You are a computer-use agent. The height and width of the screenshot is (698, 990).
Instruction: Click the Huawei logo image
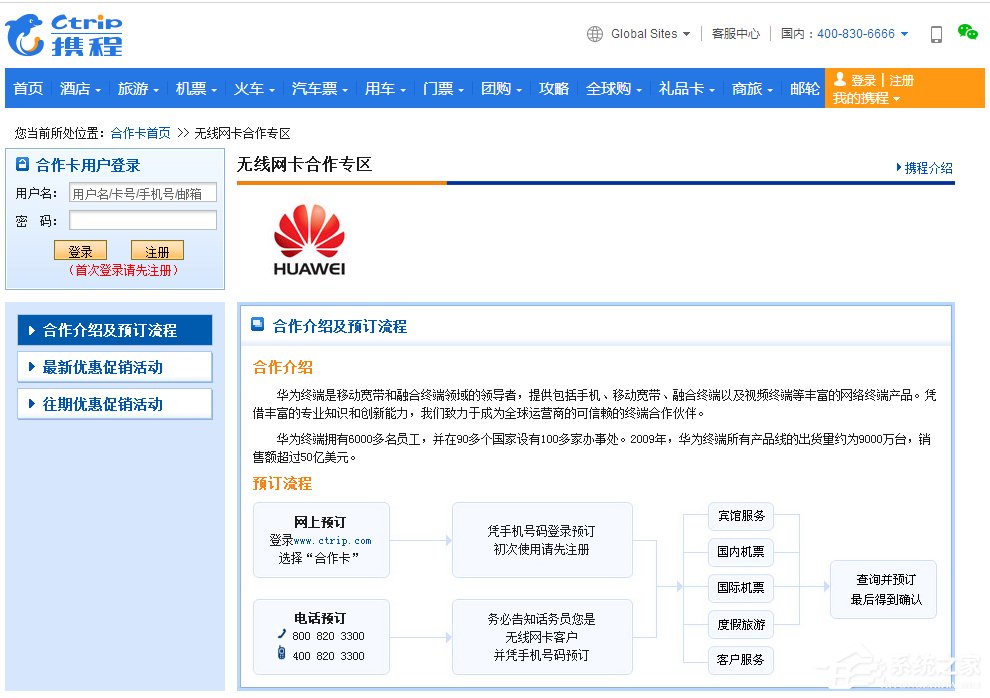point(309,239)
